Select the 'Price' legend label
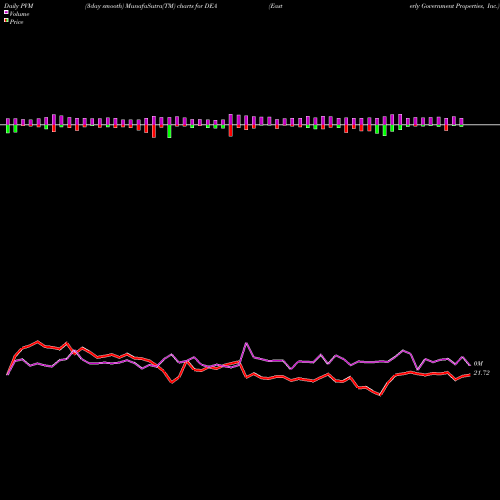 [x=16, y=22]
